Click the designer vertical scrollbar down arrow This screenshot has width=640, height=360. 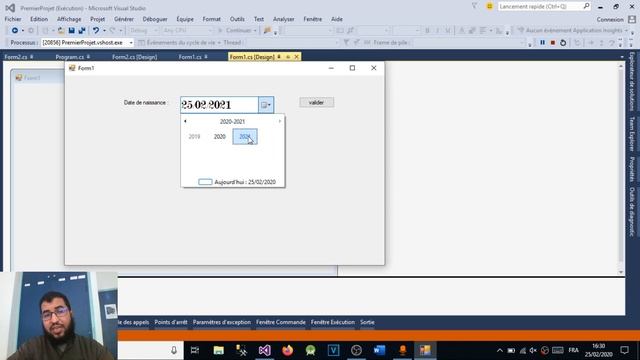[621, 272]
